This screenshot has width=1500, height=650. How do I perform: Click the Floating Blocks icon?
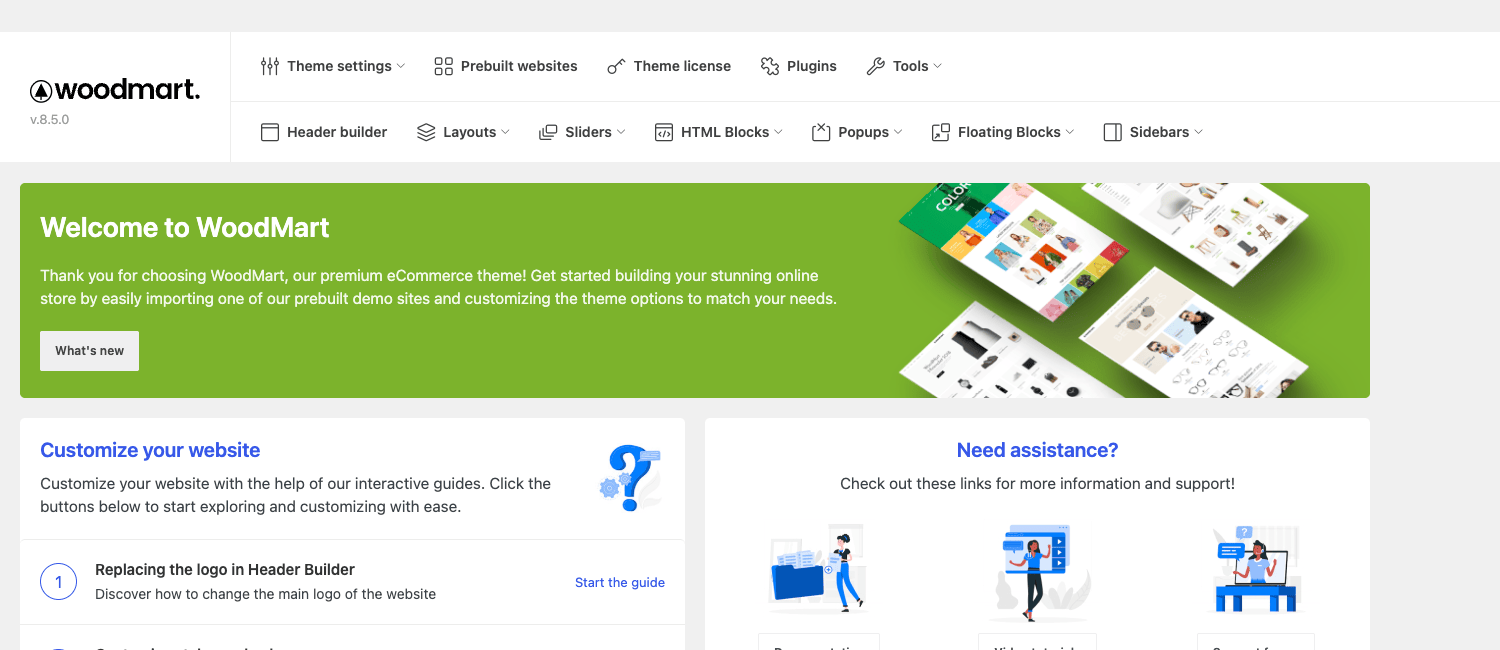(941, 132)
